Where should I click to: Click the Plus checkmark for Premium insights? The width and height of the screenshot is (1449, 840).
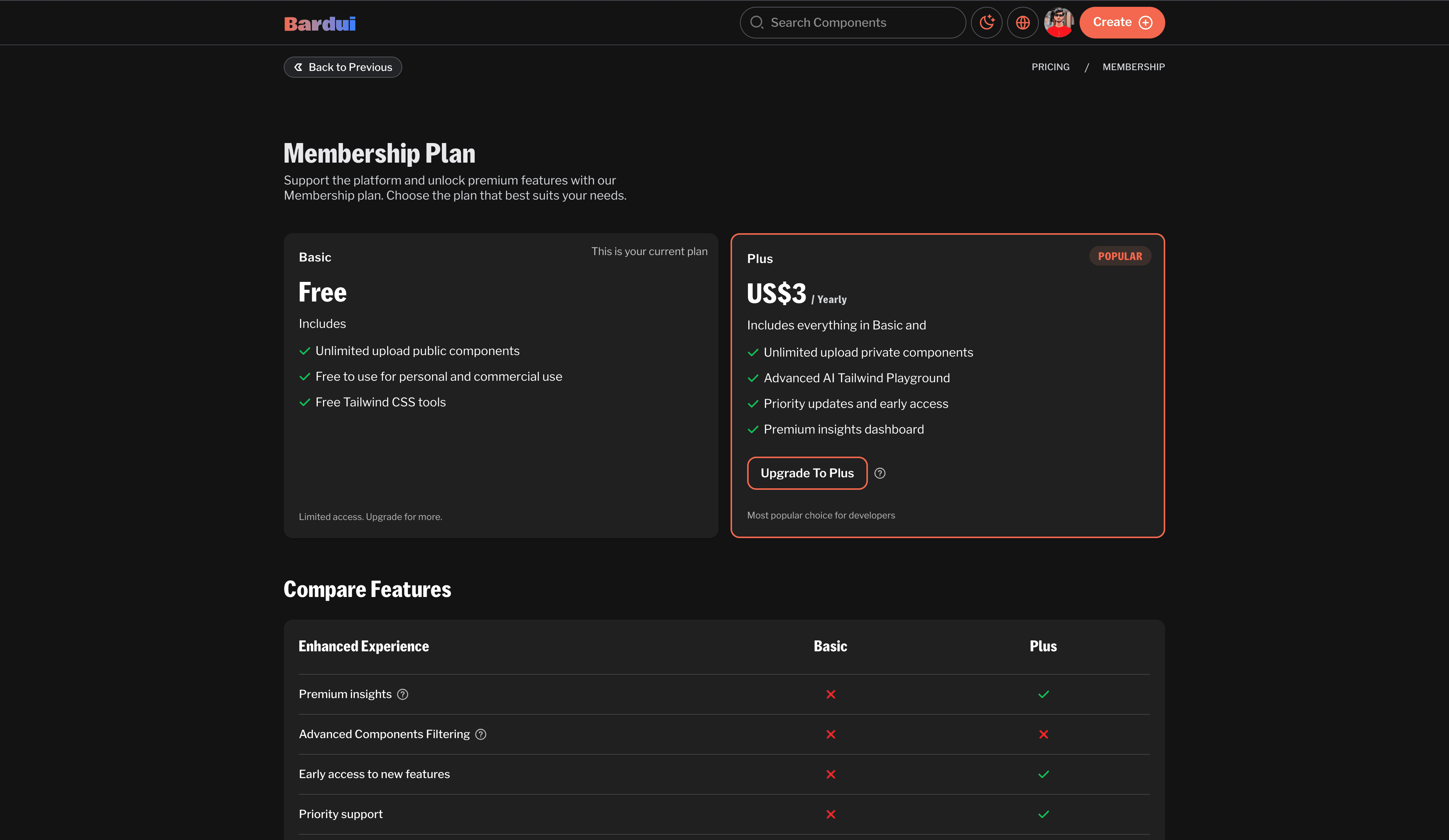[x=1043, y=694]
